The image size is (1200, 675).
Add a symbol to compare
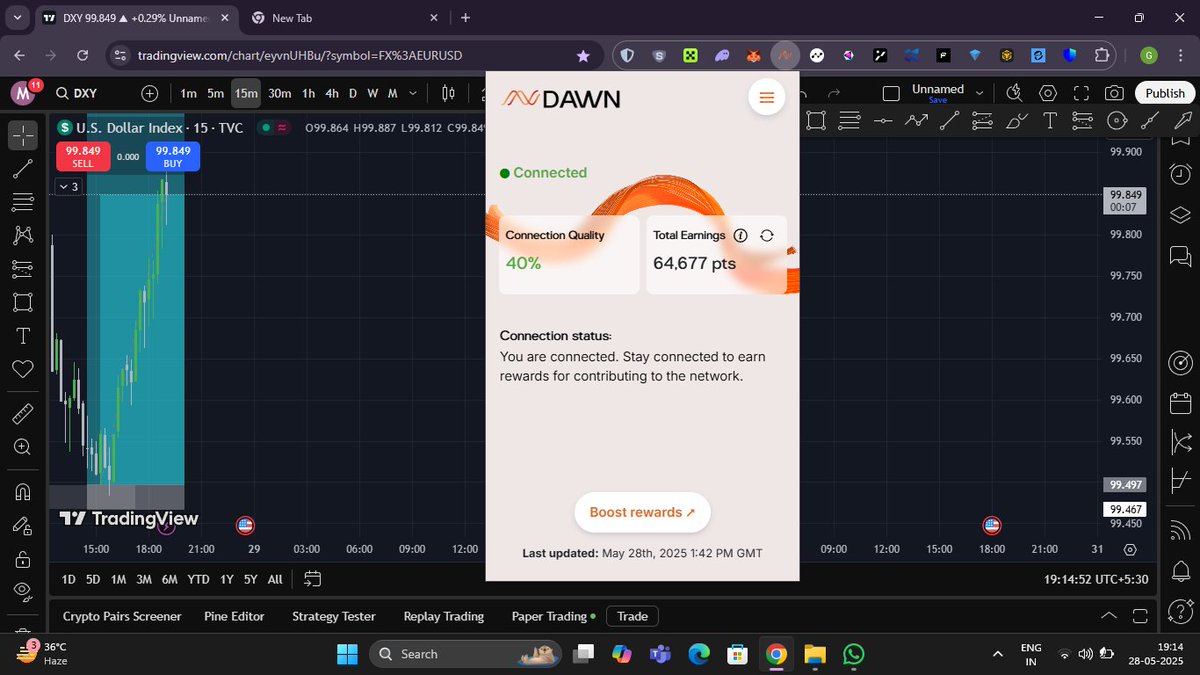[150, 93]
